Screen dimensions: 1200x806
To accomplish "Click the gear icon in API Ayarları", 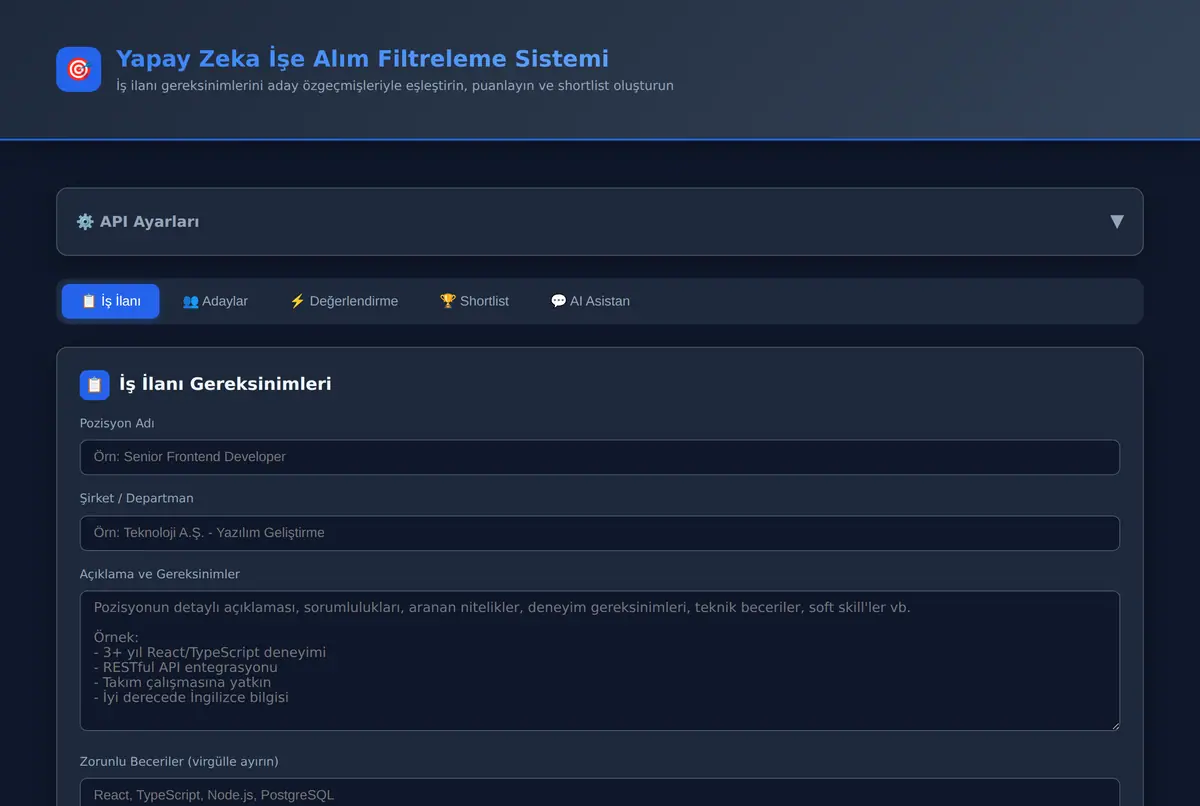I will pyautogui.click(x=85, y=221).
